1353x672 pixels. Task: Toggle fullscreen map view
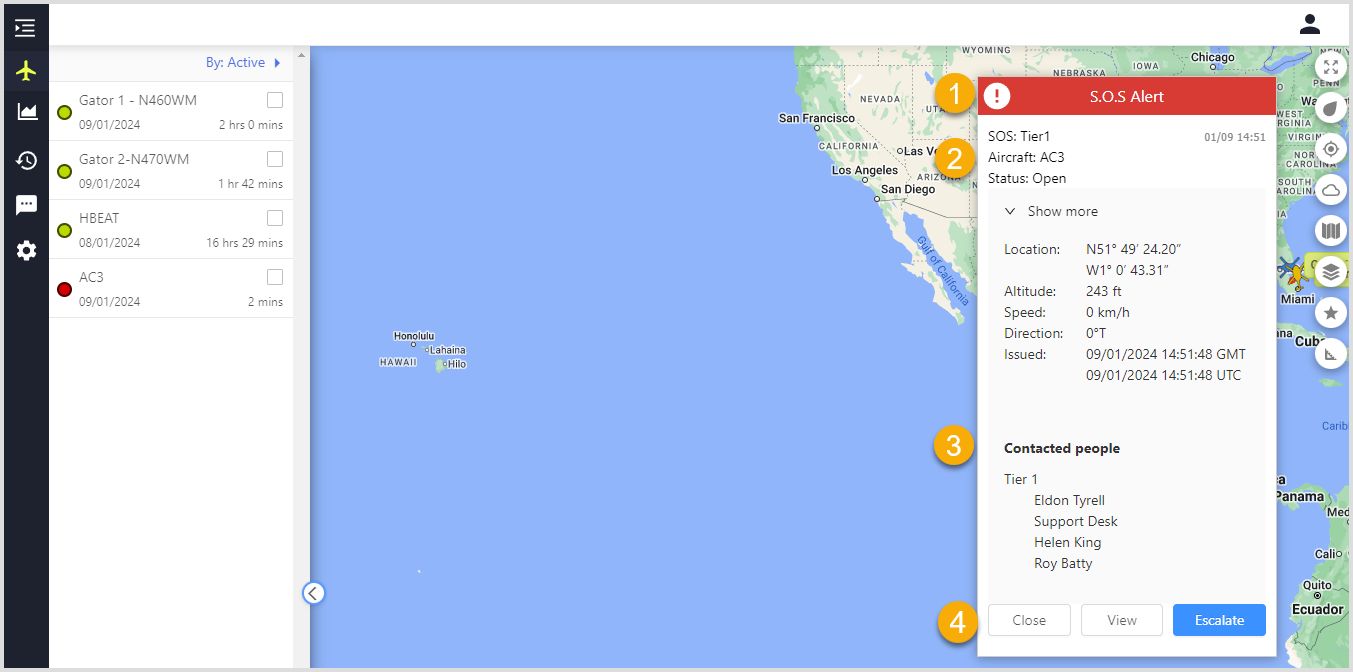(1331, 67)
